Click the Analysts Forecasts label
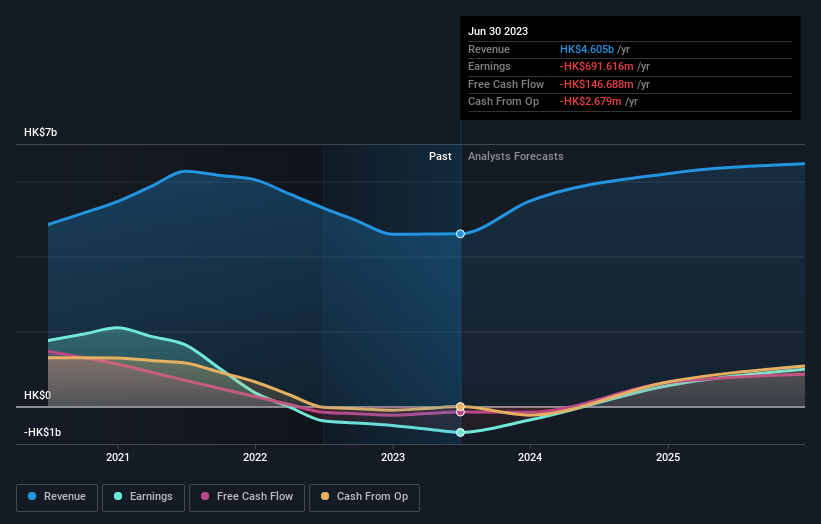This screenshot has width=821, height=524. coord(516,157)
